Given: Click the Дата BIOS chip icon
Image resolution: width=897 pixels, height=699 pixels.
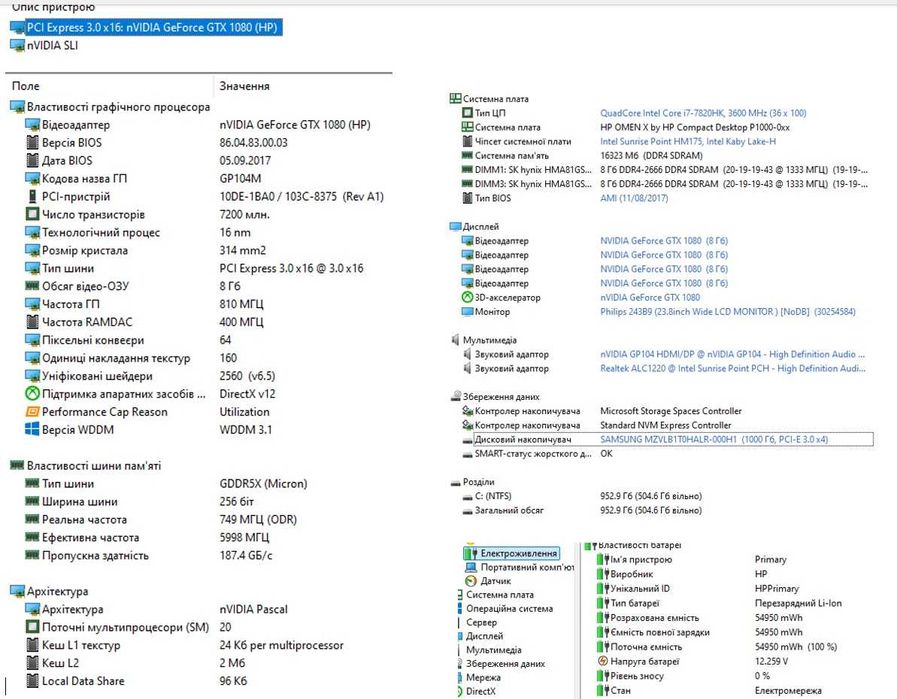Looking at the screenshot, I should click(x=33, y=161).
